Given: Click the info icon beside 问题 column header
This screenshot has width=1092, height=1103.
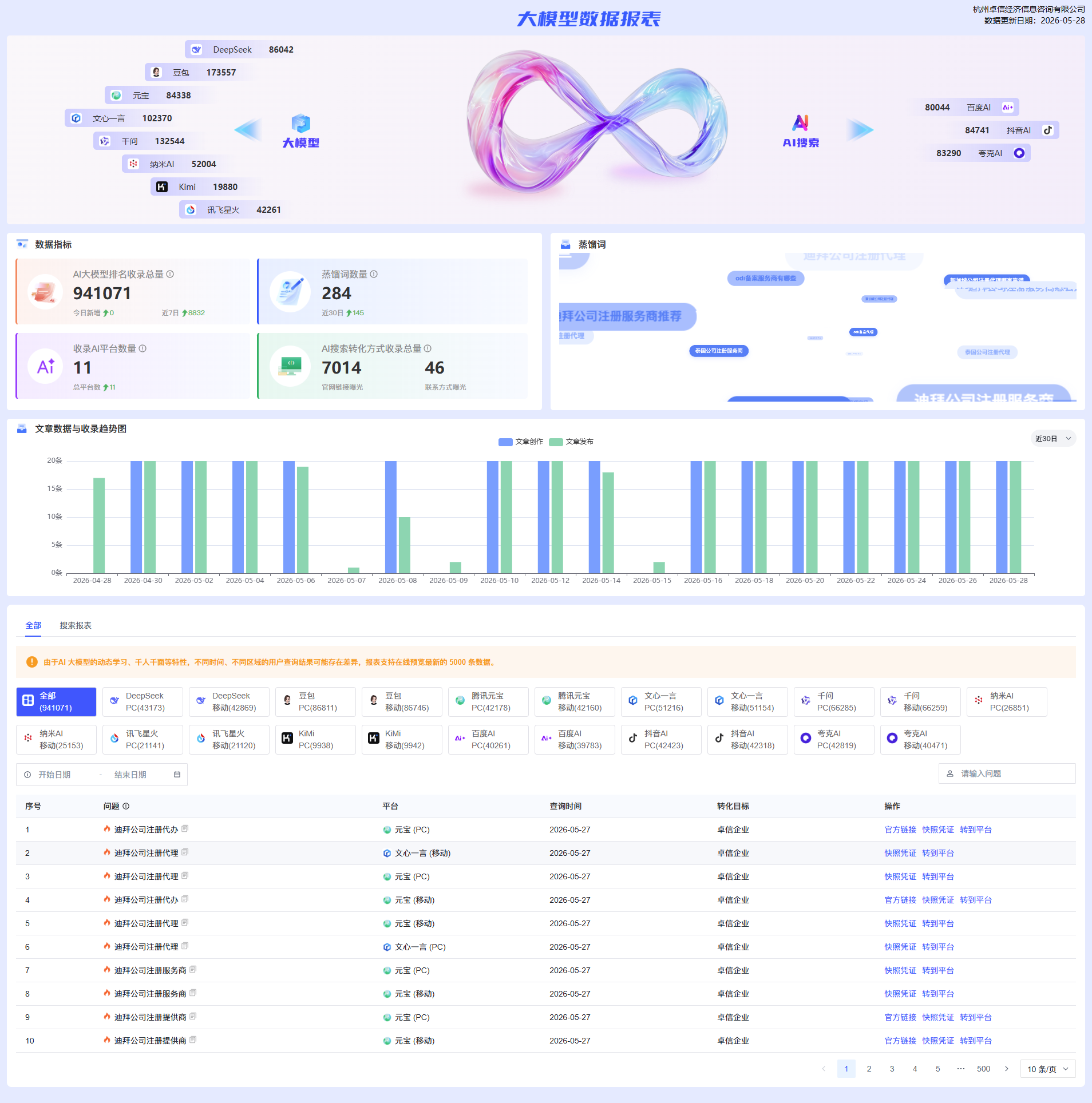Looking at the screenshot, I should (x=126, y=806).
